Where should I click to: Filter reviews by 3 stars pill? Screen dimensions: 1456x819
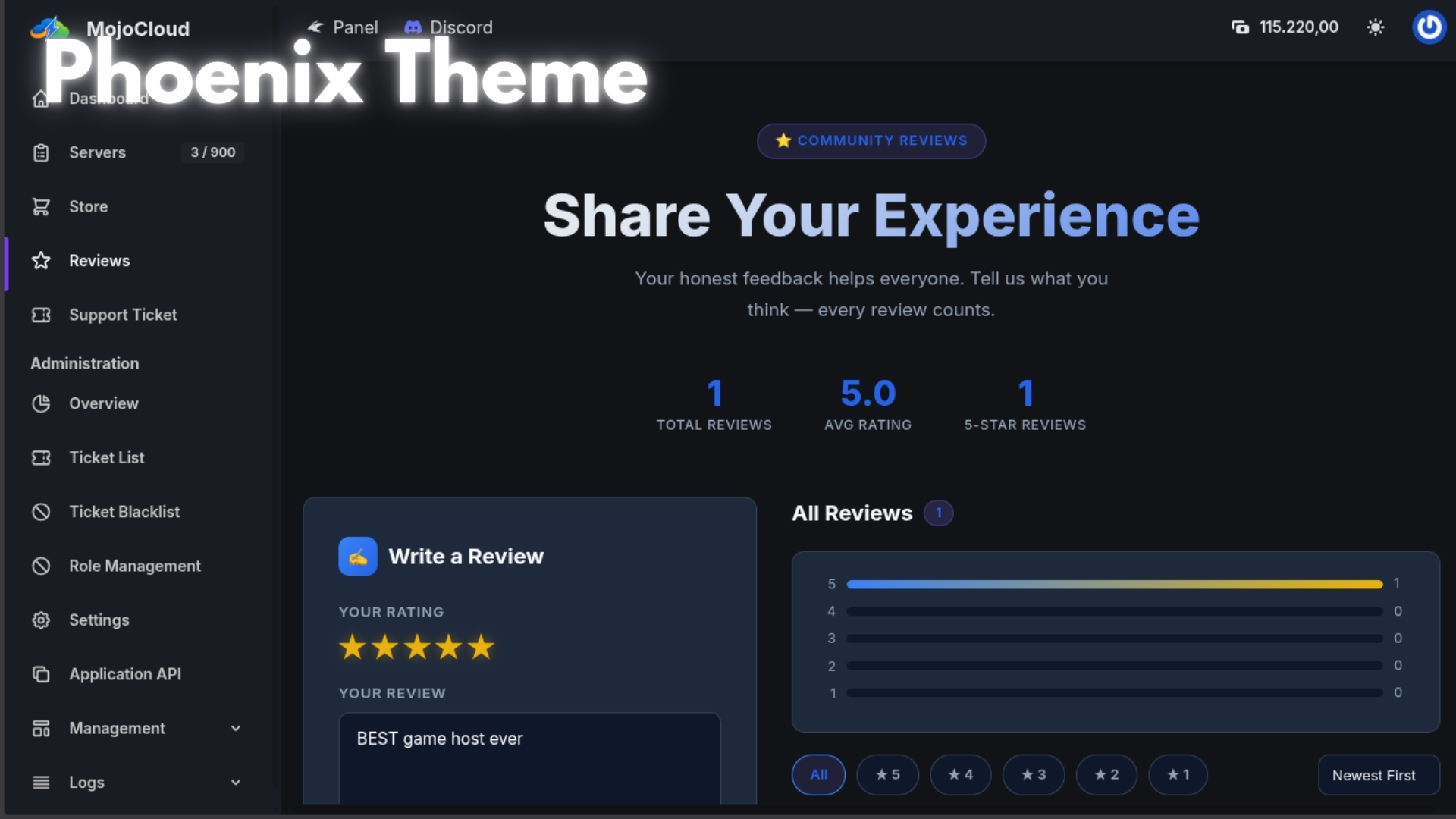coord(1033,775)
